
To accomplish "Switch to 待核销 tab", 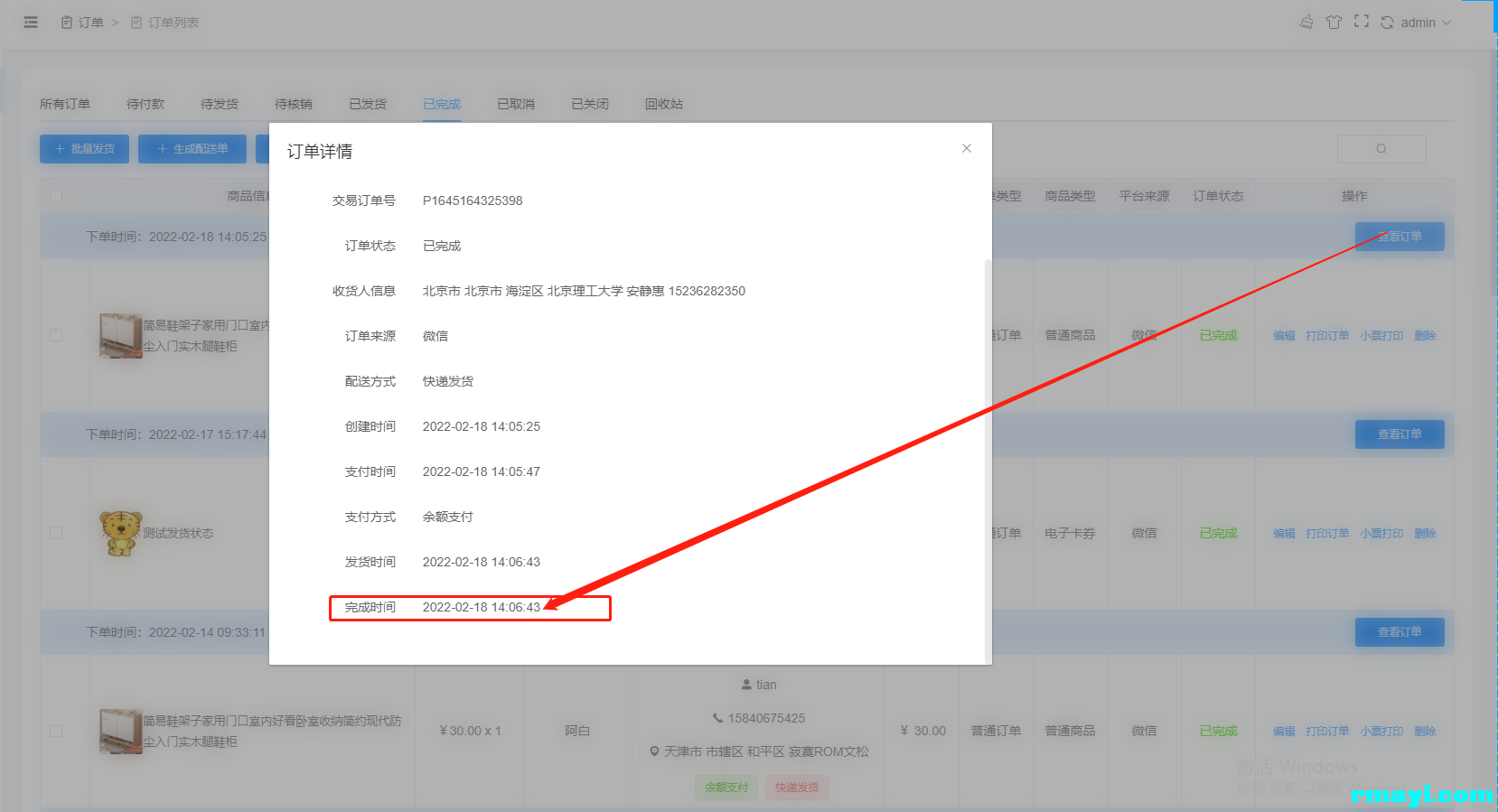I will tap(294, 104).
